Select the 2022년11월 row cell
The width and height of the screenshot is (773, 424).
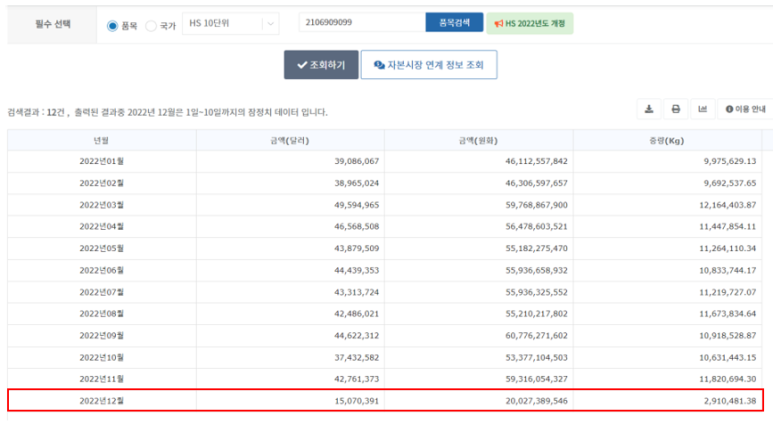pyautogui.click(x=102, y=379)
